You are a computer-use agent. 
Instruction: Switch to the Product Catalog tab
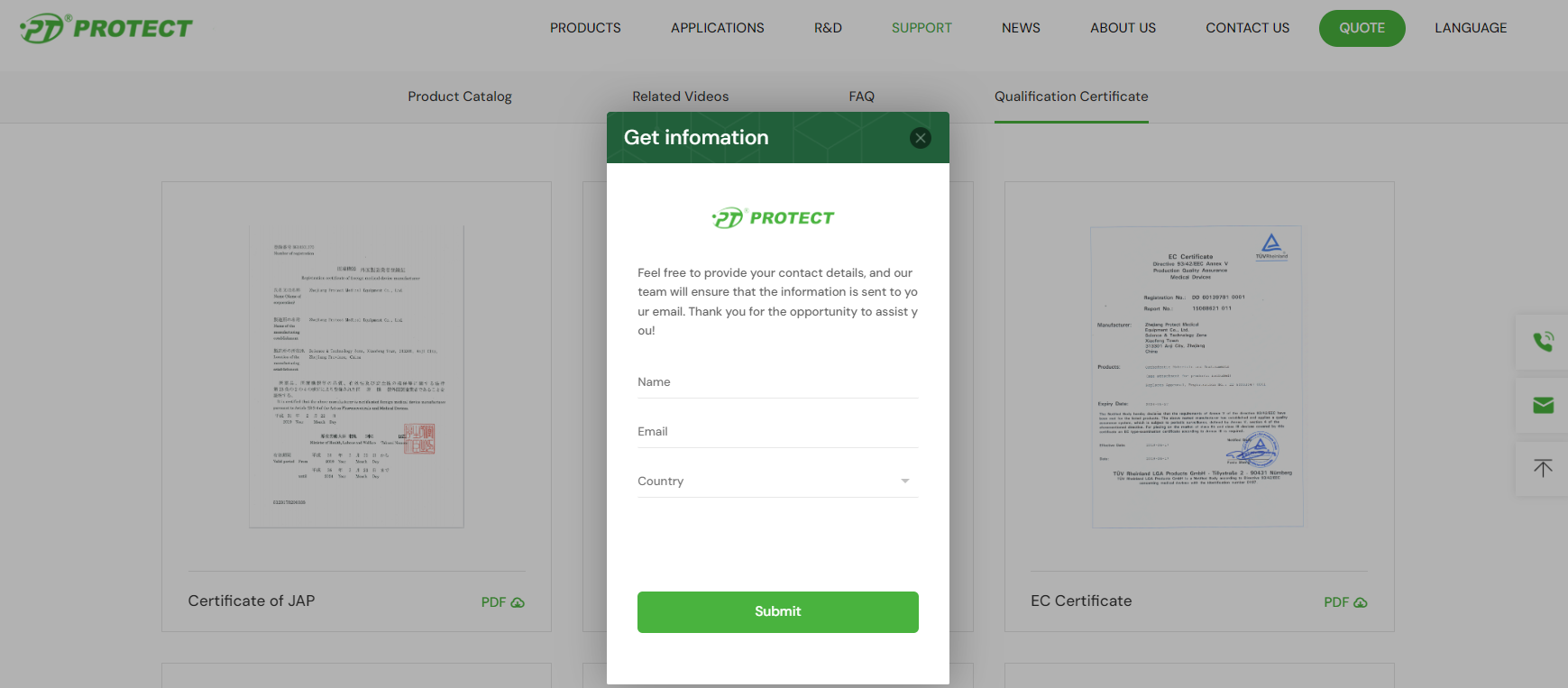[x=460, y=96]
